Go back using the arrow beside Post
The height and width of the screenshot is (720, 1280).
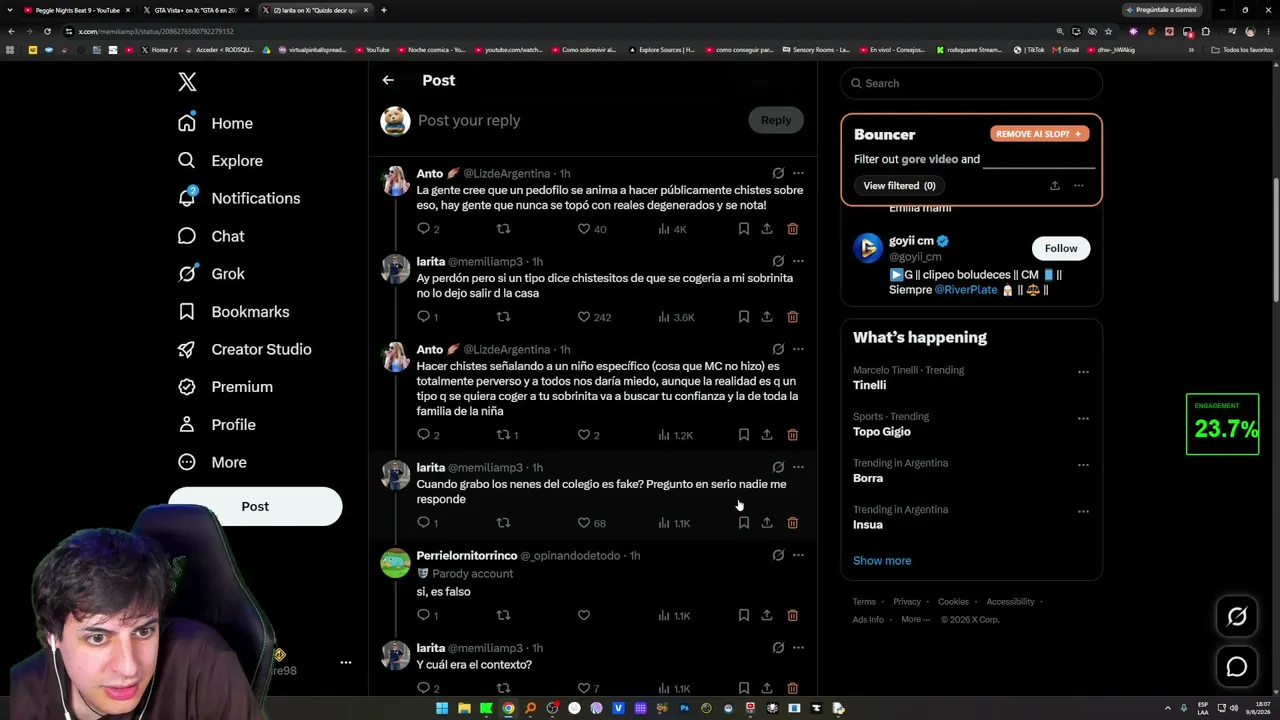pyautogui.click(x=388, y=80)
